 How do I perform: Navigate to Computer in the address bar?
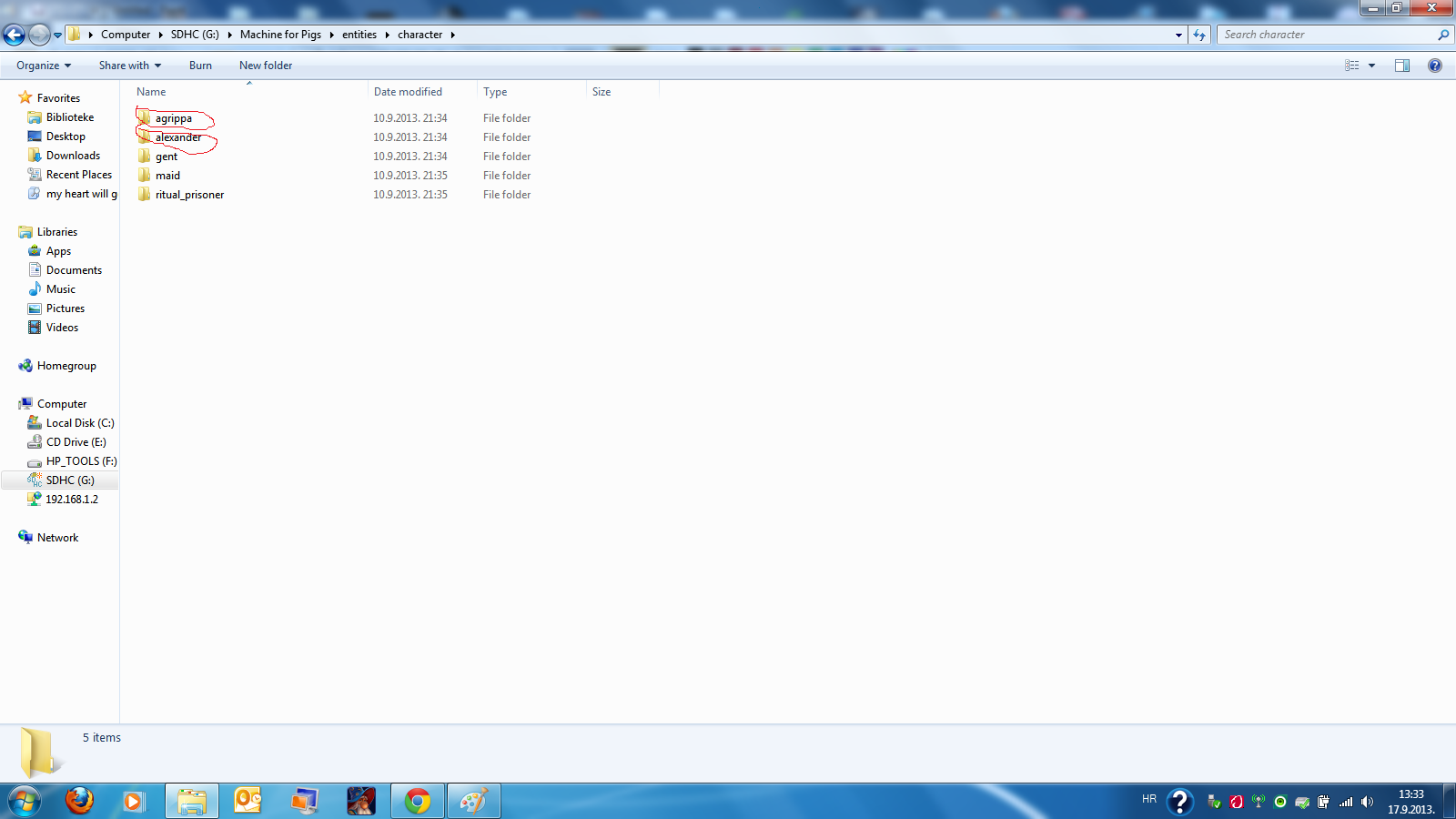tap(126, 35)
